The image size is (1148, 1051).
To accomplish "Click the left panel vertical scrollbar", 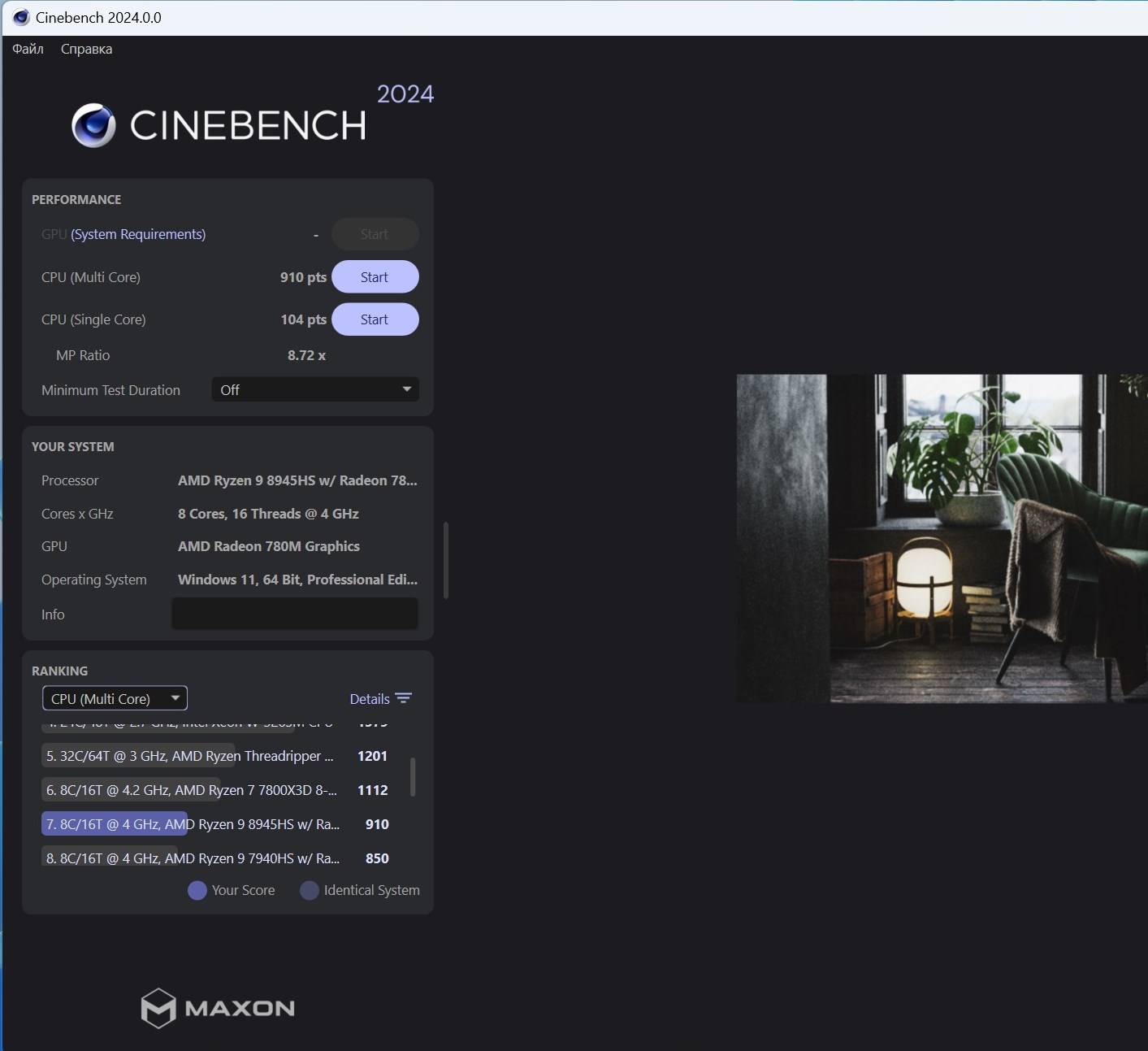I will [446, 560].
